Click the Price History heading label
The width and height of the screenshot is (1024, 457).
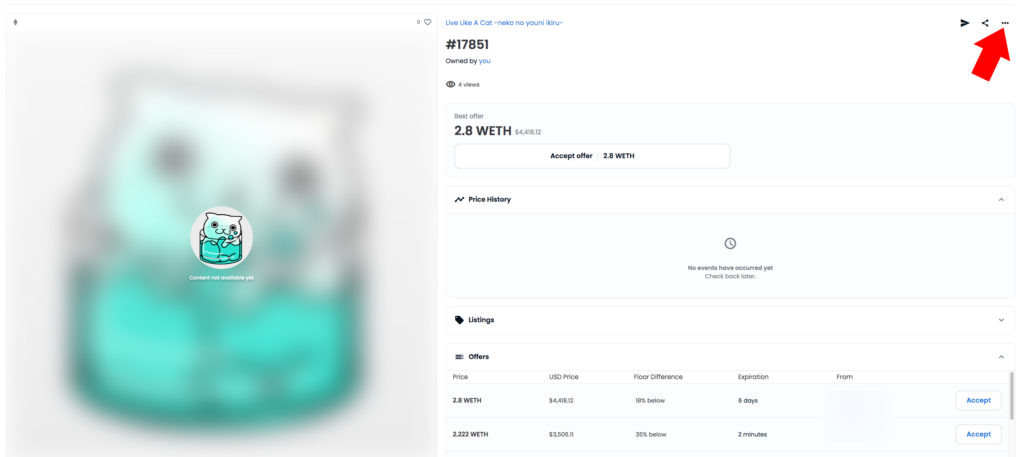(x=490, y=199)
